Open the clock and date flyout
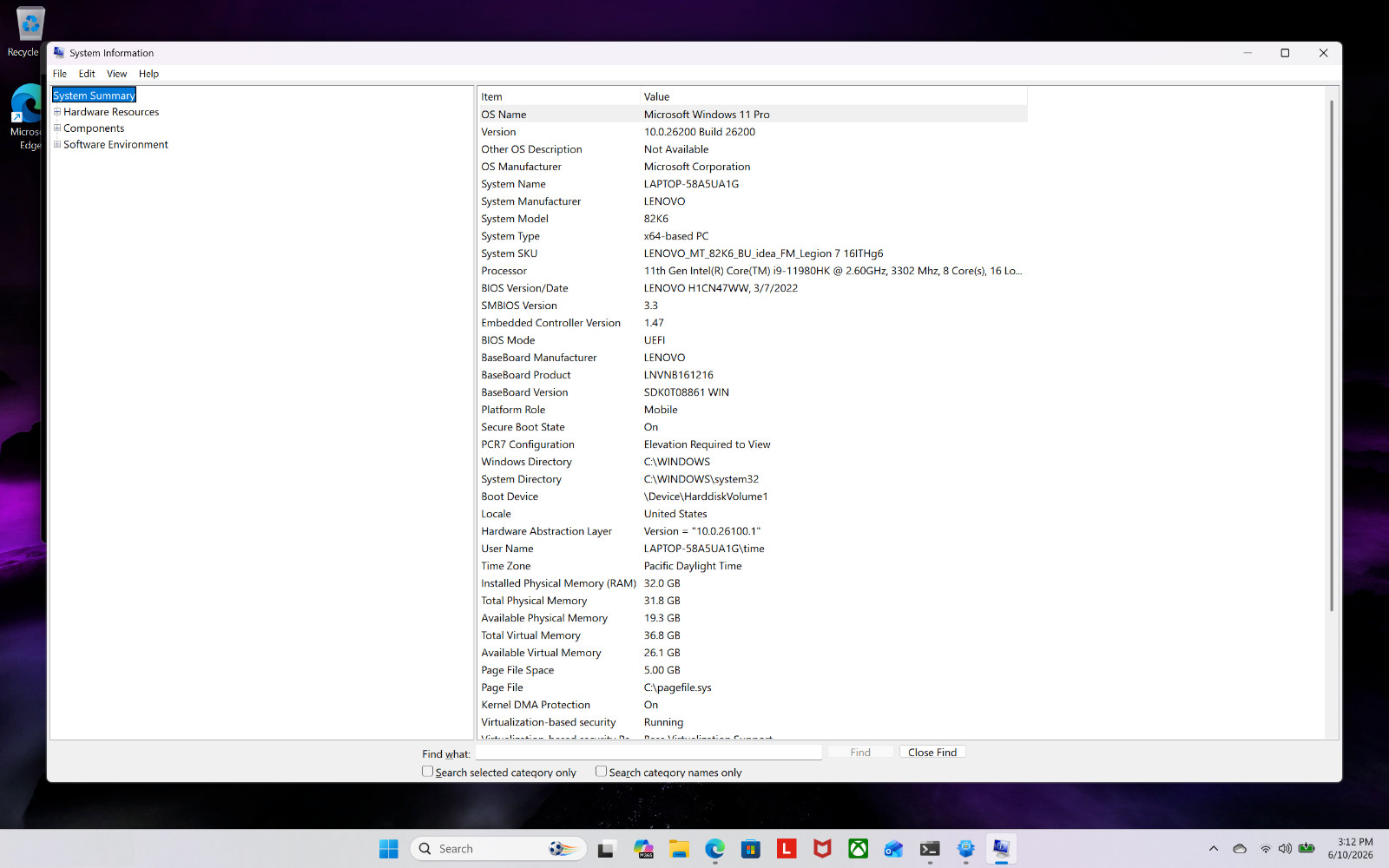Viewport: 1389px width, 868px height. 1351,849
